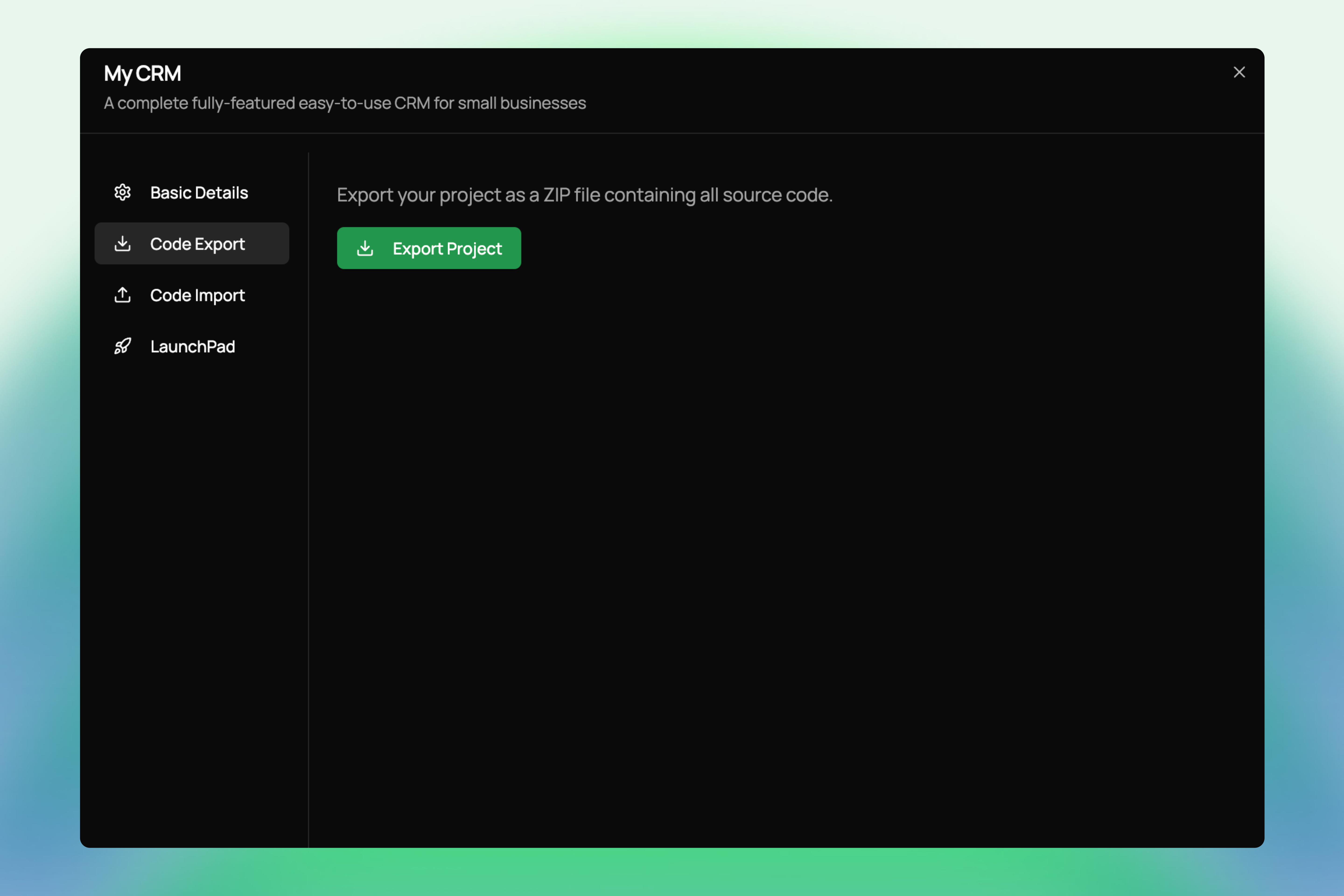
Task: Click the gear icon beside Basic Details
Action: [x=122, y=192]
